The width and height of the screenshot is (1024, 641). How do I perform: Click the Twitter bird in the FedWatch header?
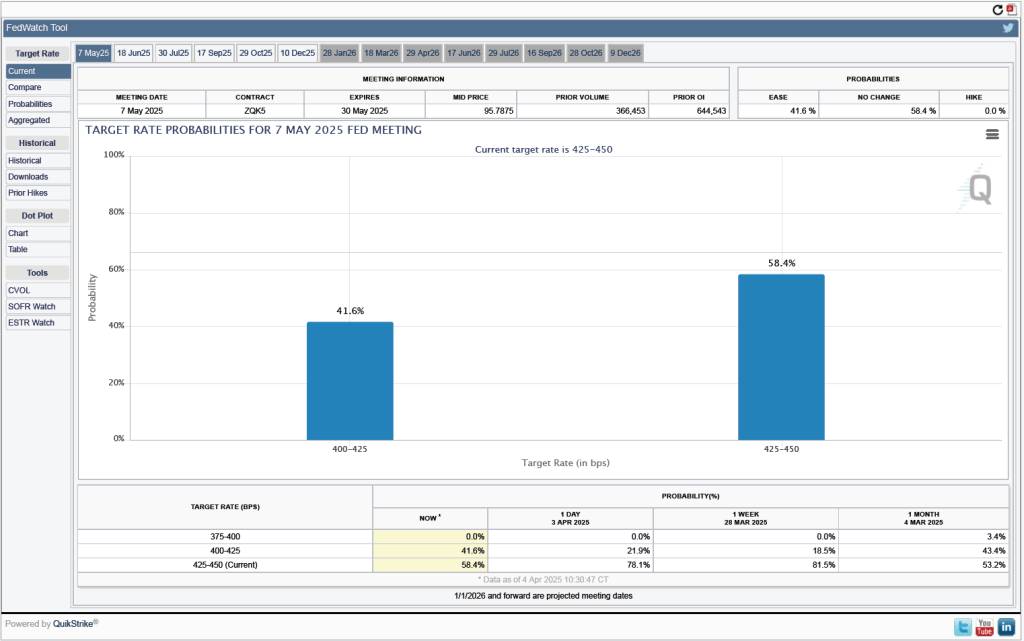1008,28
